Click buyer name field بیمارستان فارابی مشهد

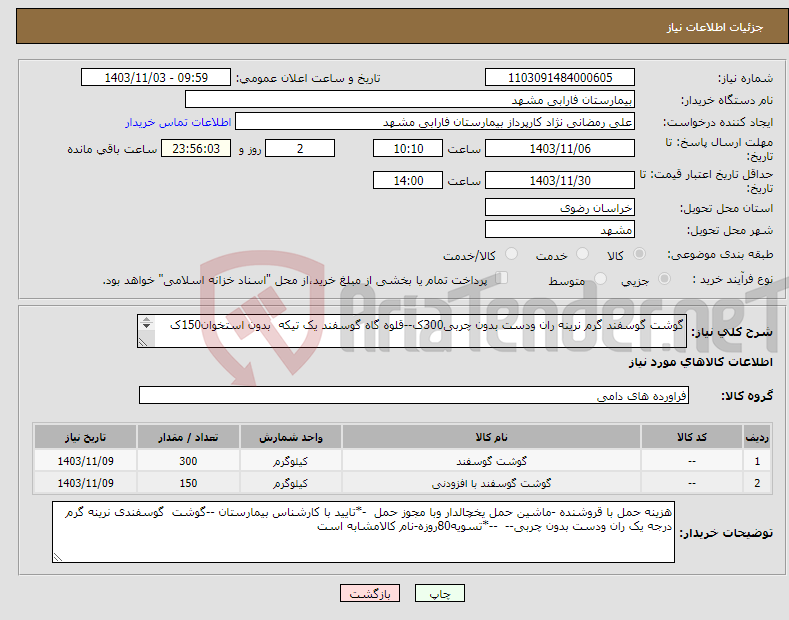(x=410, y=100)
